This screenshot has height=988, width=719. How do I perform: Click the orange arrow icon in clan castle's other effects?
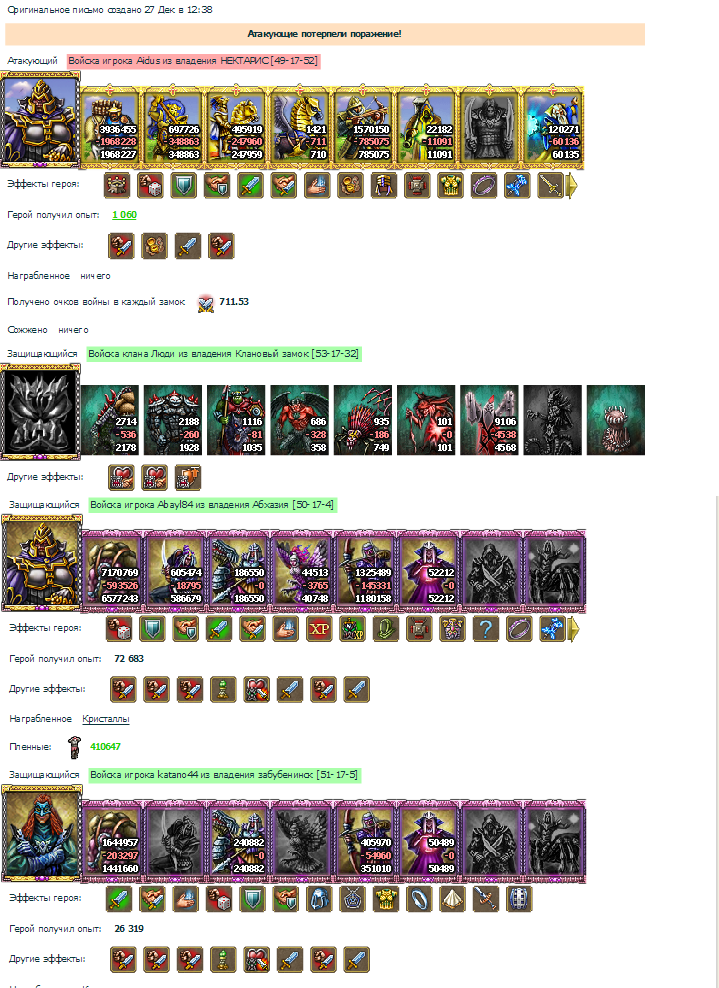click(x=188, y=478)
